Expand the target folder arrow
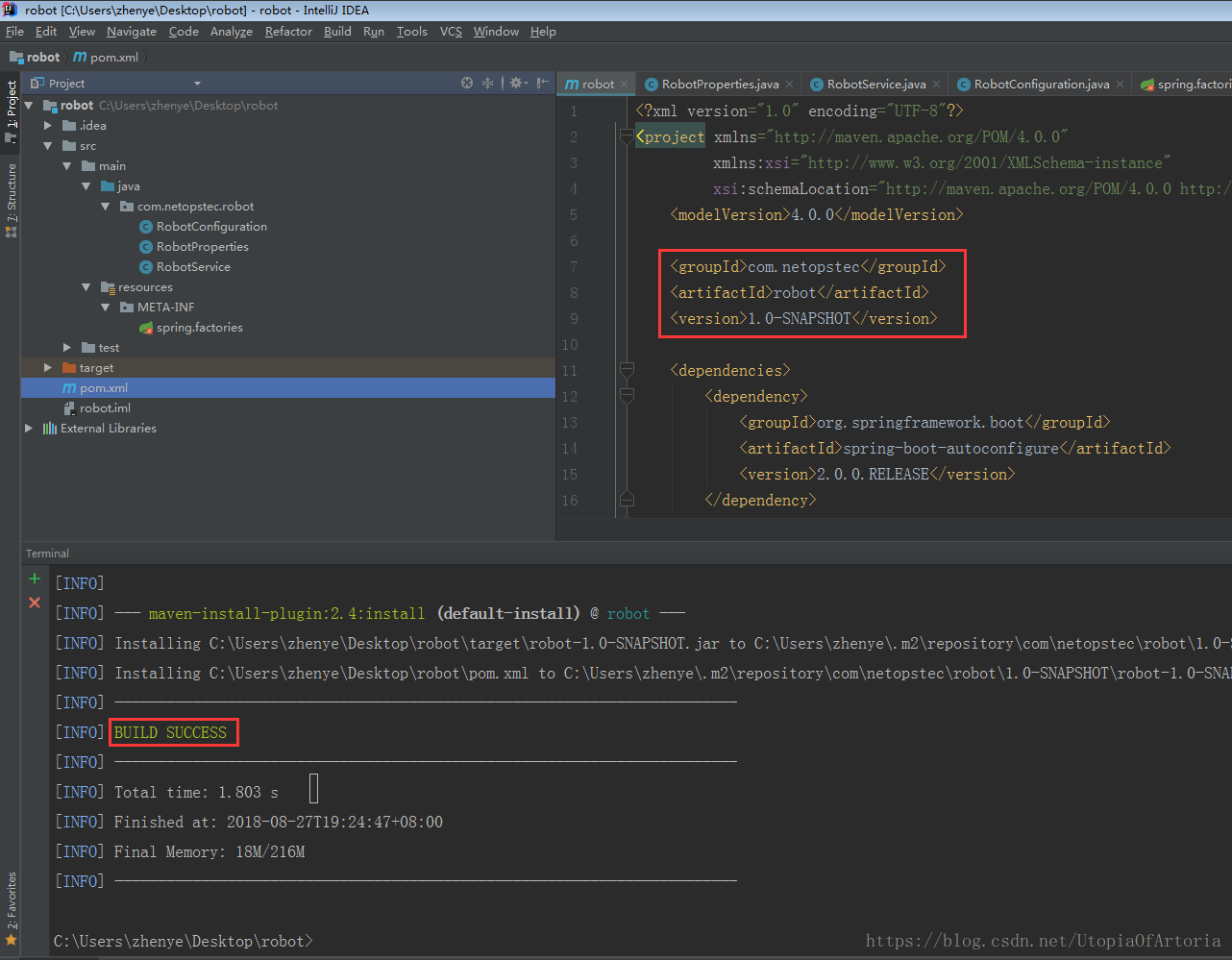Viewport: 1232px width, 960px height. tap(48, 368)
